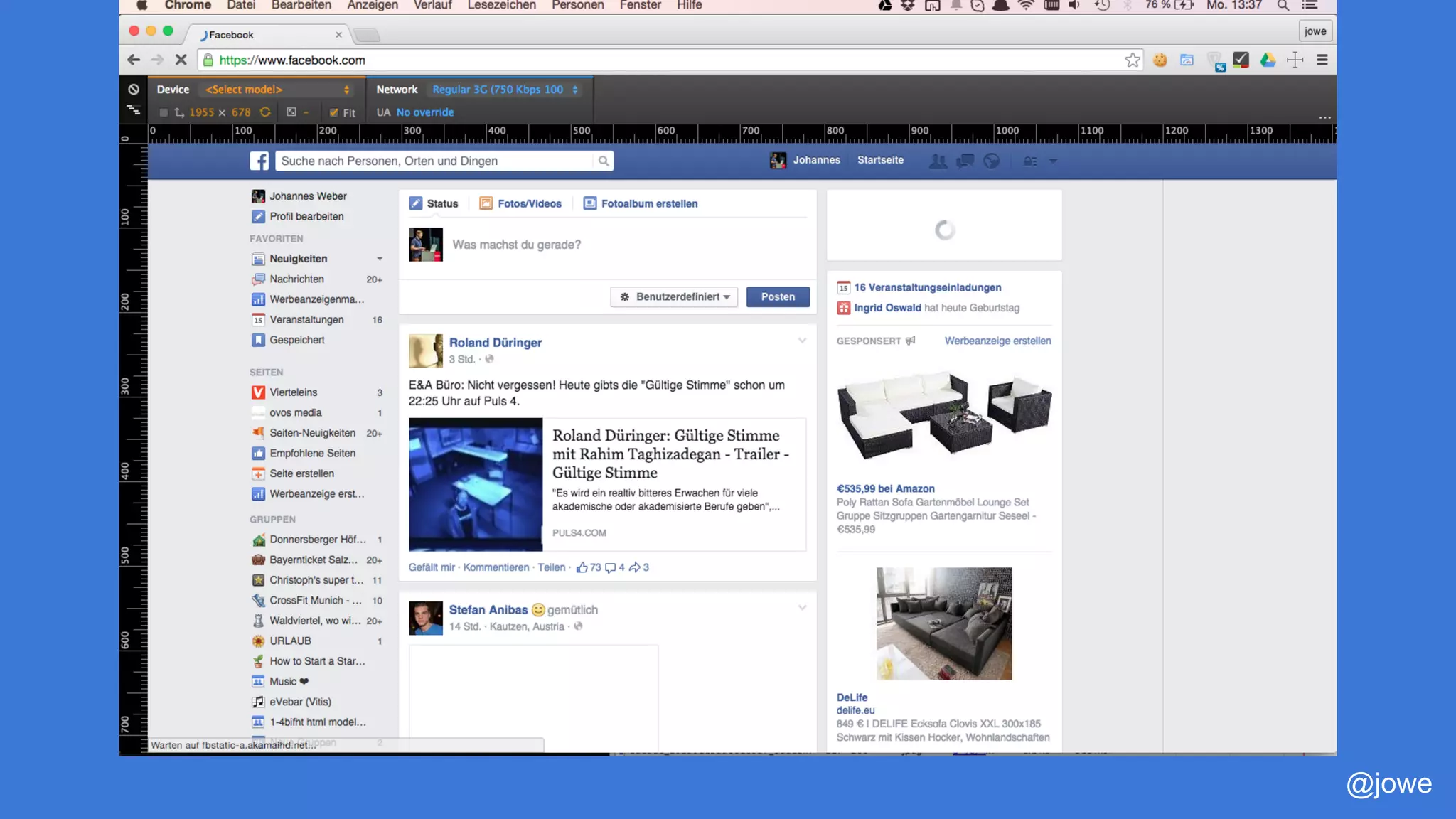Select the Fotos/Videos tab in composer
This screenshot has width=1456, height=819.
pos(520,204)
